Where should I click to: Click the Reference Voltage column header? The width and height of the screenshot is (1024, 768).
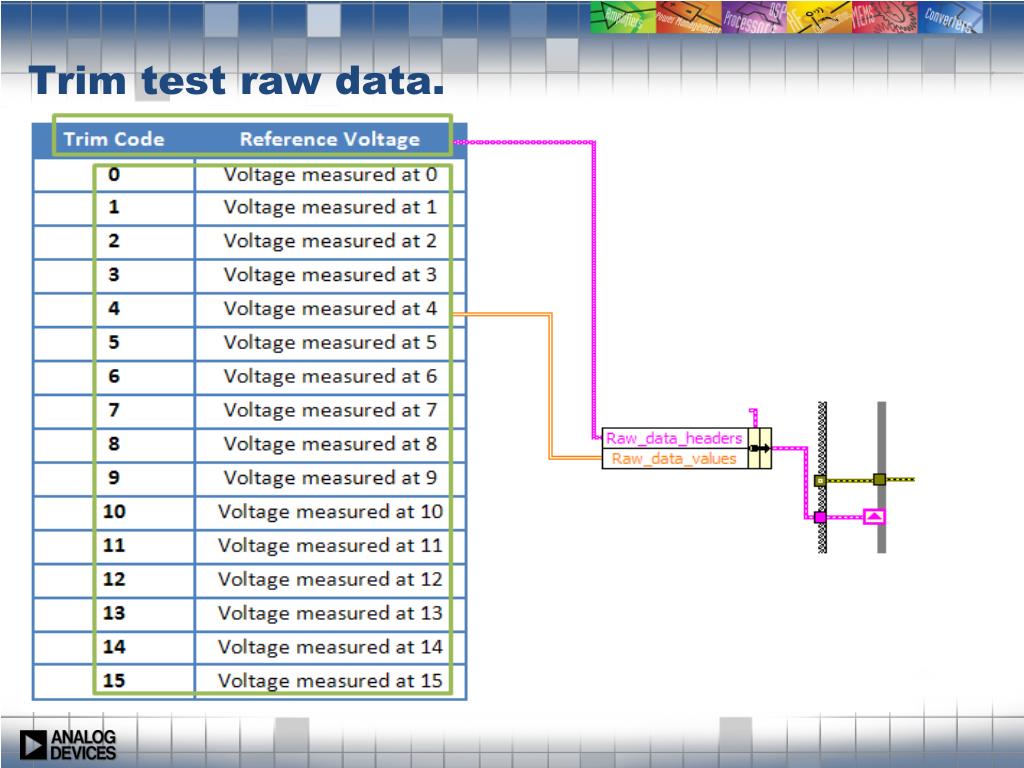coord(330,139)
